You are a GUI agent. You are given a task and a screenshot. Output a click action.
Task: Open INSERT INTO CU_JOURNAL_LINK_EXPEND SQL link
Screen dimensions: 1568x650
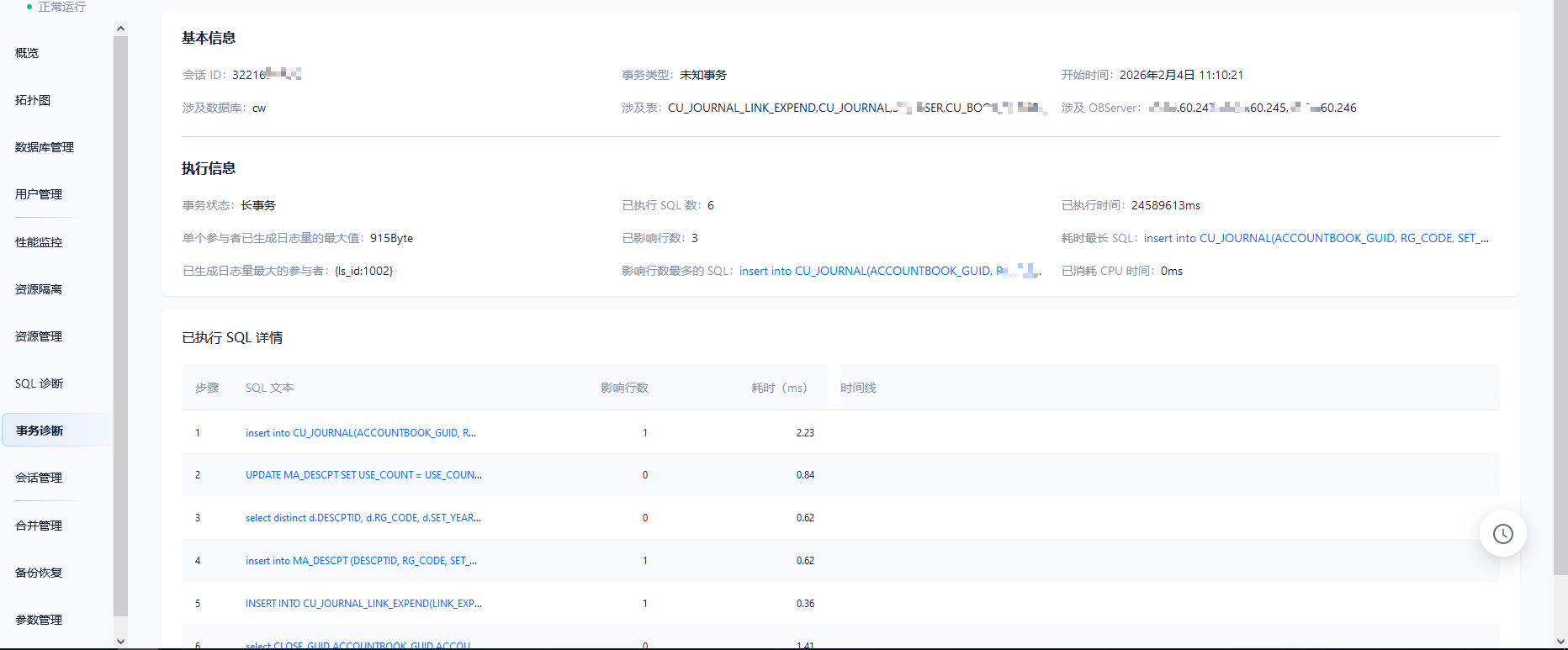click(363, 604)
